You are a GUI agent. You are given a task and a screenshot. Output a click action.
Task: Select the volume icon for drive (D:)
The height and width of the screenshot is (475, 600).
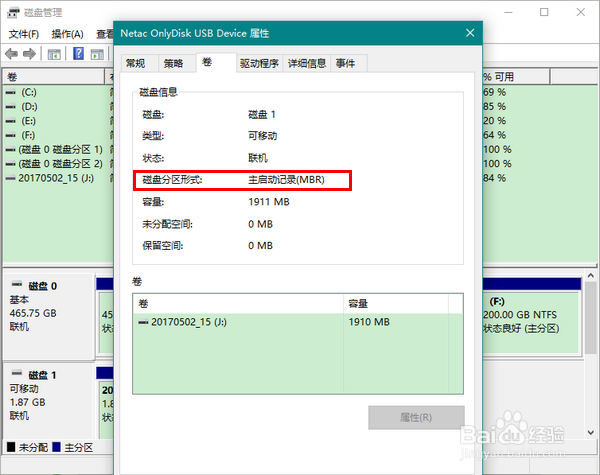(11, 107)
